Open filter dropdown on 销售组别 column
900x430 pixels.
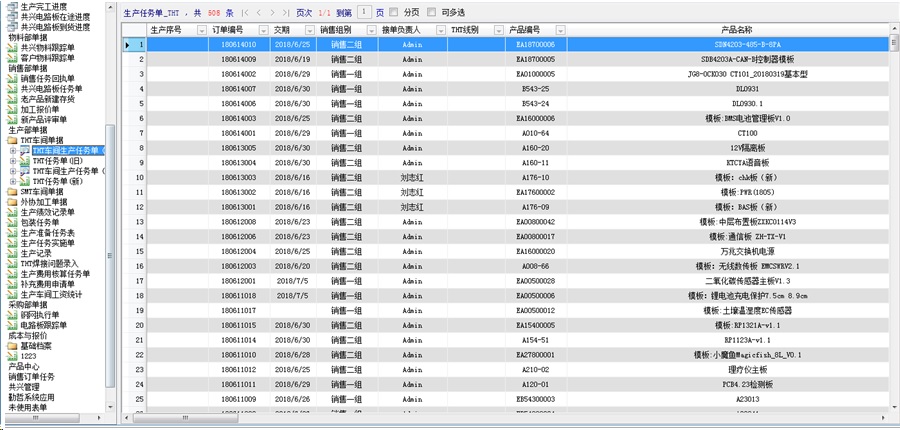[371, 31]
